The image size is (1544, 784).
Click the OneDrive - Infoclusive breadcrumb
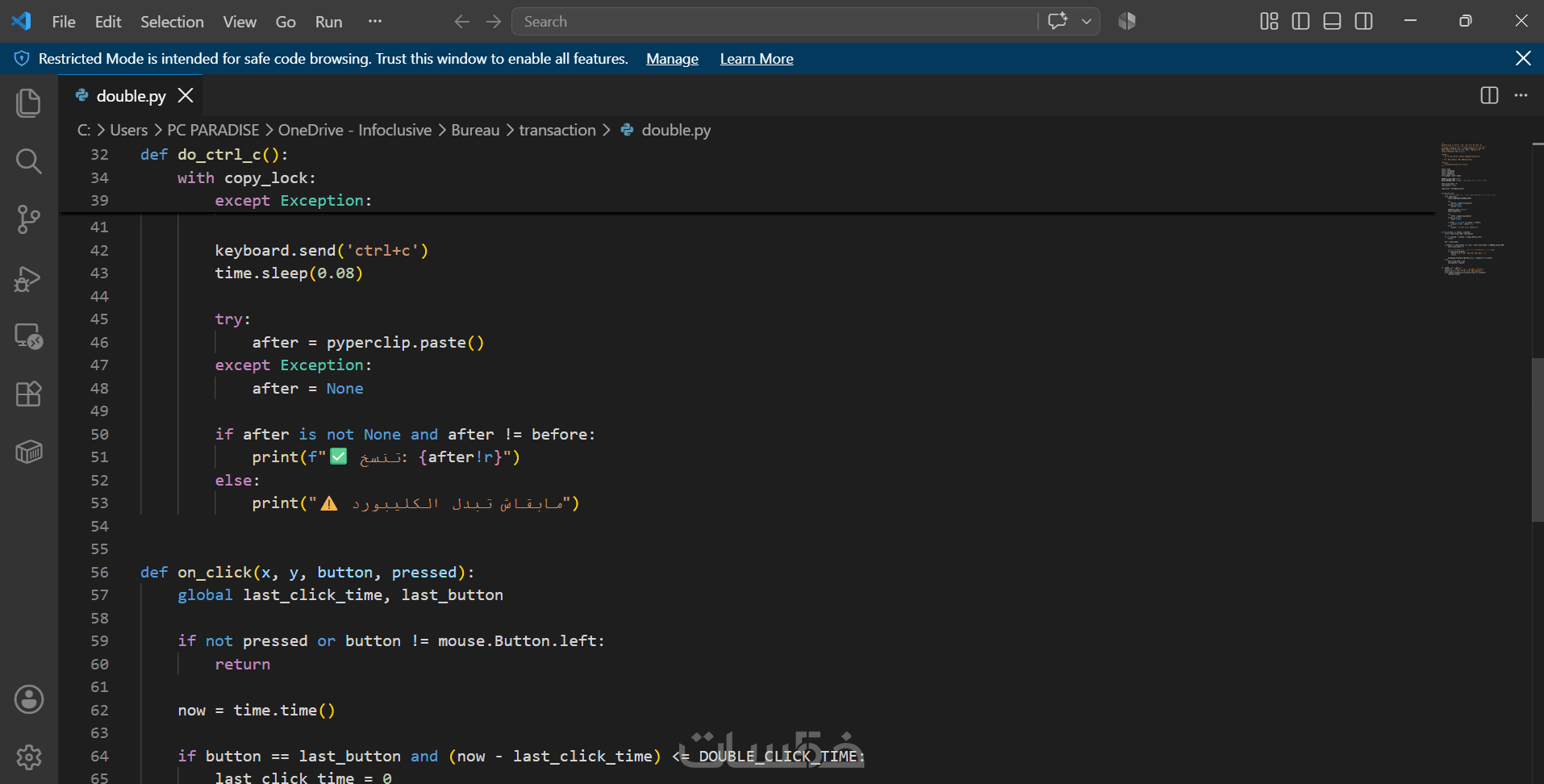click(x=355, y=130)
